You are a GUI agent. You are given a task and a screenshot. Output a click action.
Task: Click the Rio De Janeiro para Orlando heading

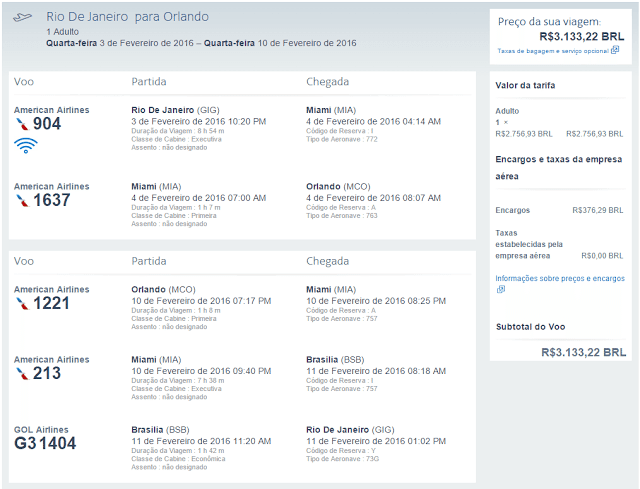(127, 17)
